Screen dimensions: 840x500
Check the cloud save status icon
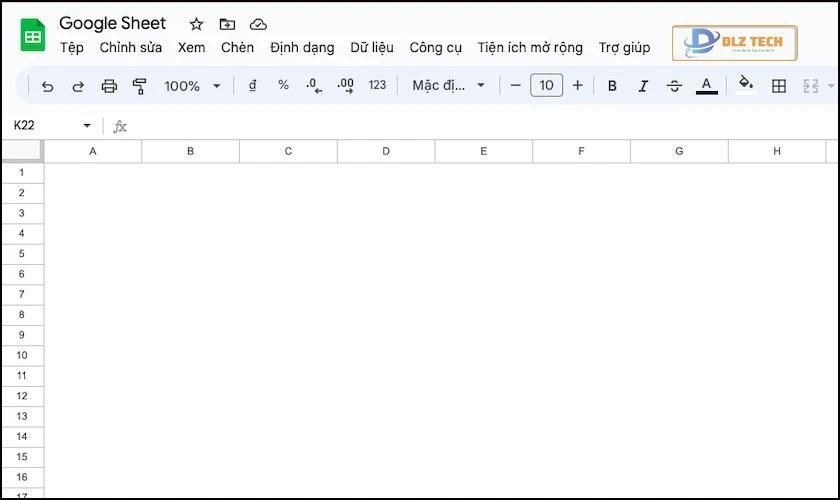click(258, 24)
